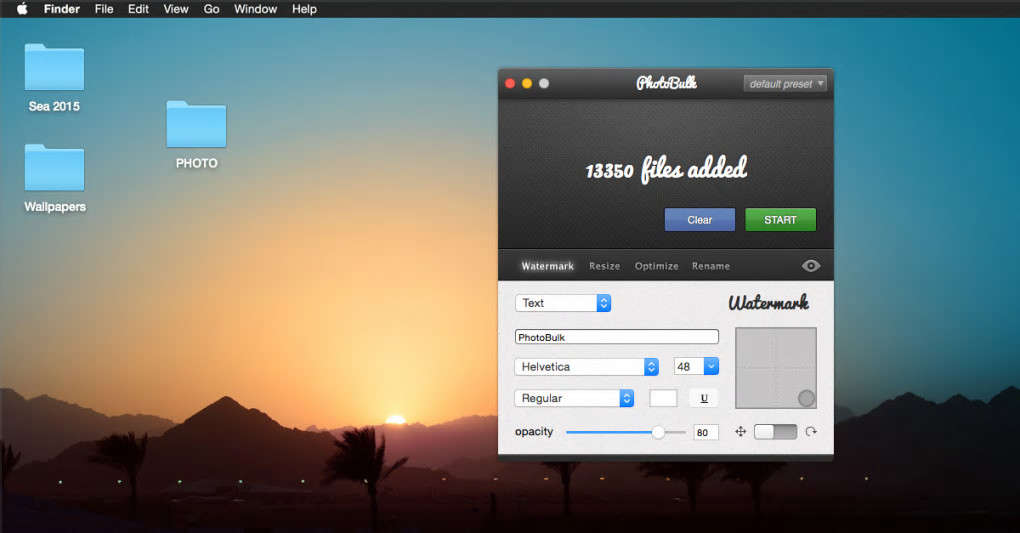Open the white text color swatch
Screen dimensions: 1020x533
[x=664, y=398]
